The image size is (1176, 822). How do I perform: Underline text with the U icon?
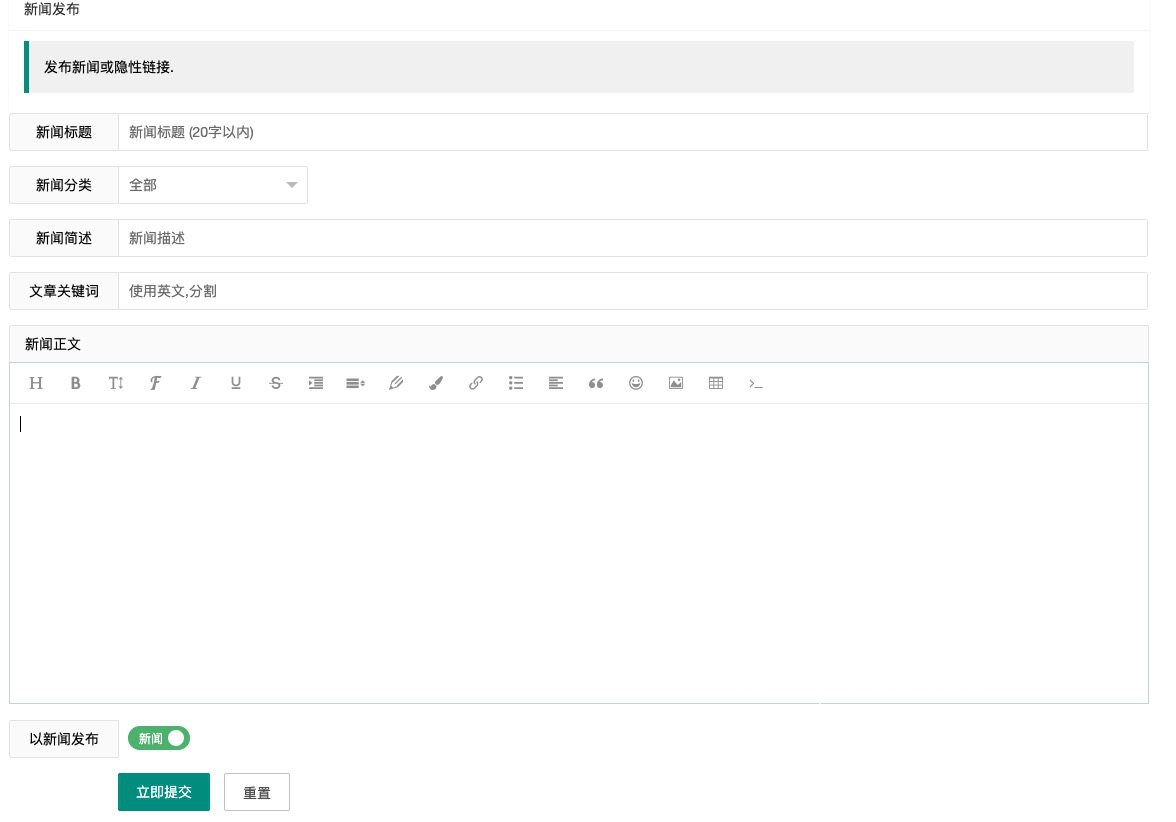point(236,383)
